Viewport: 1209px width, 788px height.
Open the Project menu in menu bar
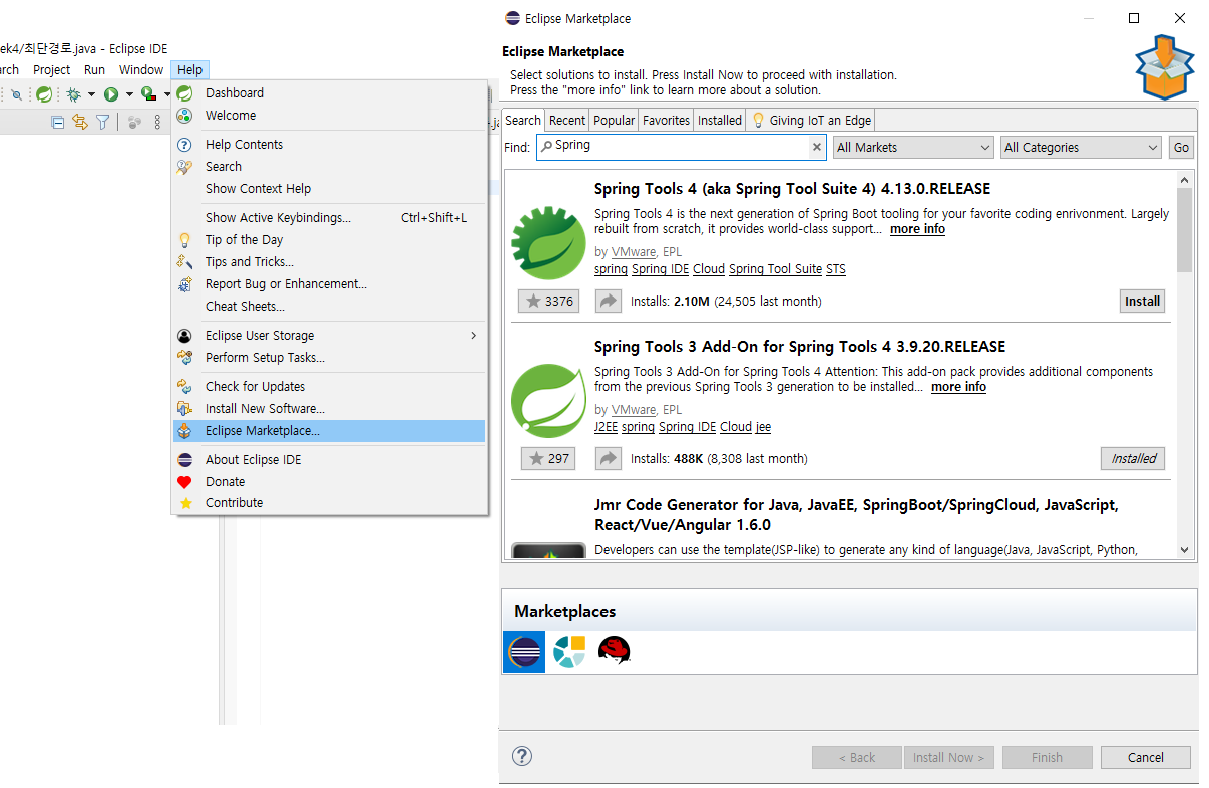[52, 70]
